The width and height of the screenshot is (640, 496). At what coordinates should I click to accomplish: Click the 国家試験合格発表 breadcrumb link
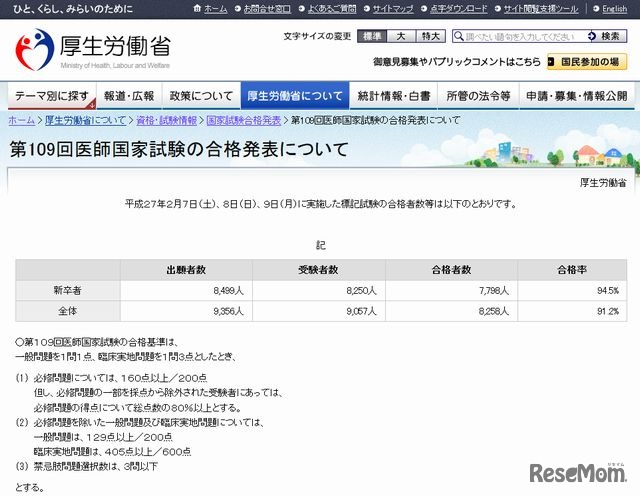pos(243,120)
